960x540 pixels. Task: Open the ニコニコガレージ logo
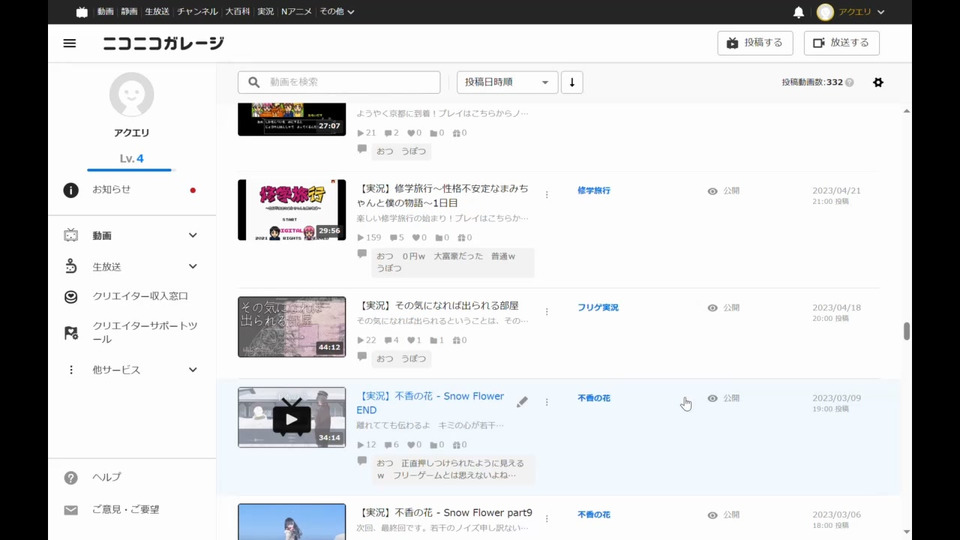click(x=163, y=43)
